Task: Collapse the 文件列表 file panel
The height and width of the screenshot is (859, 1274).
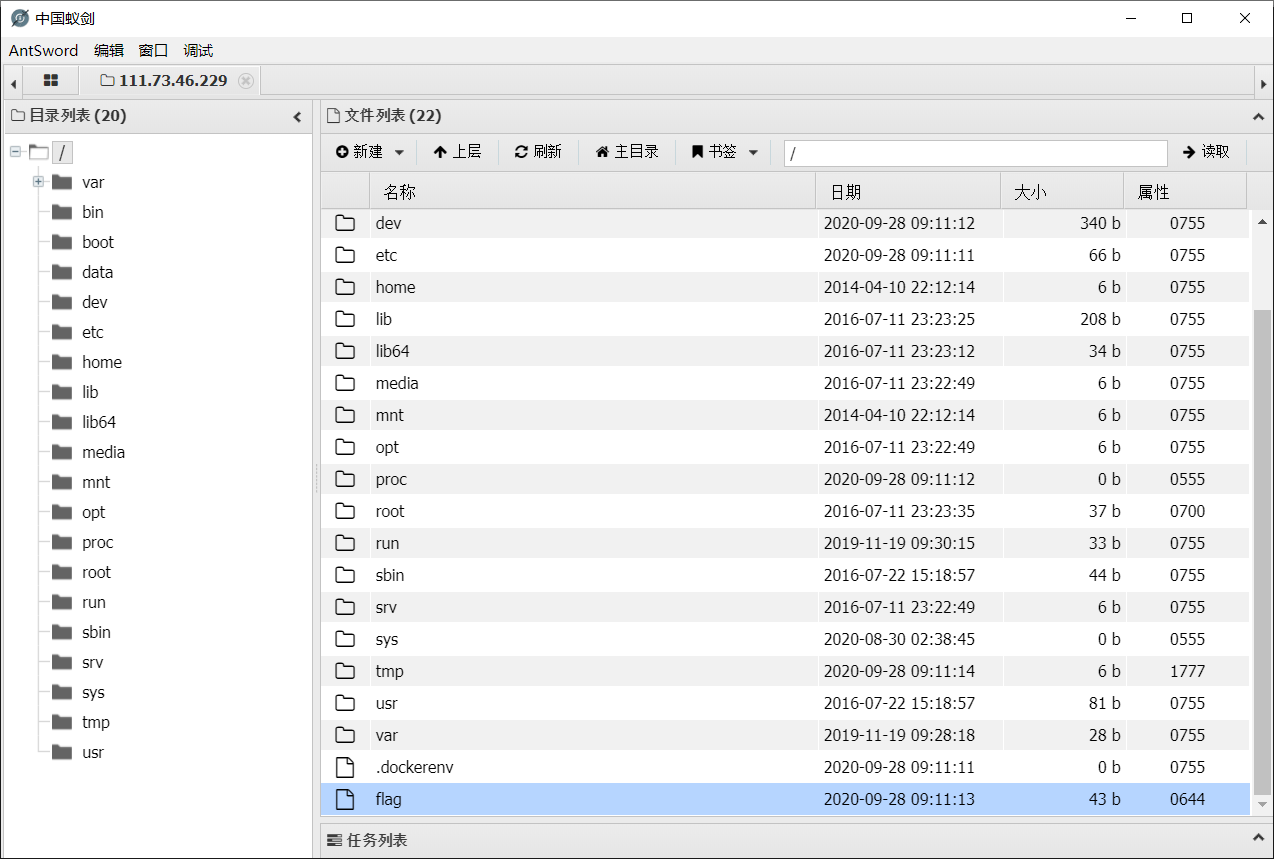Action: [1258, 117]
